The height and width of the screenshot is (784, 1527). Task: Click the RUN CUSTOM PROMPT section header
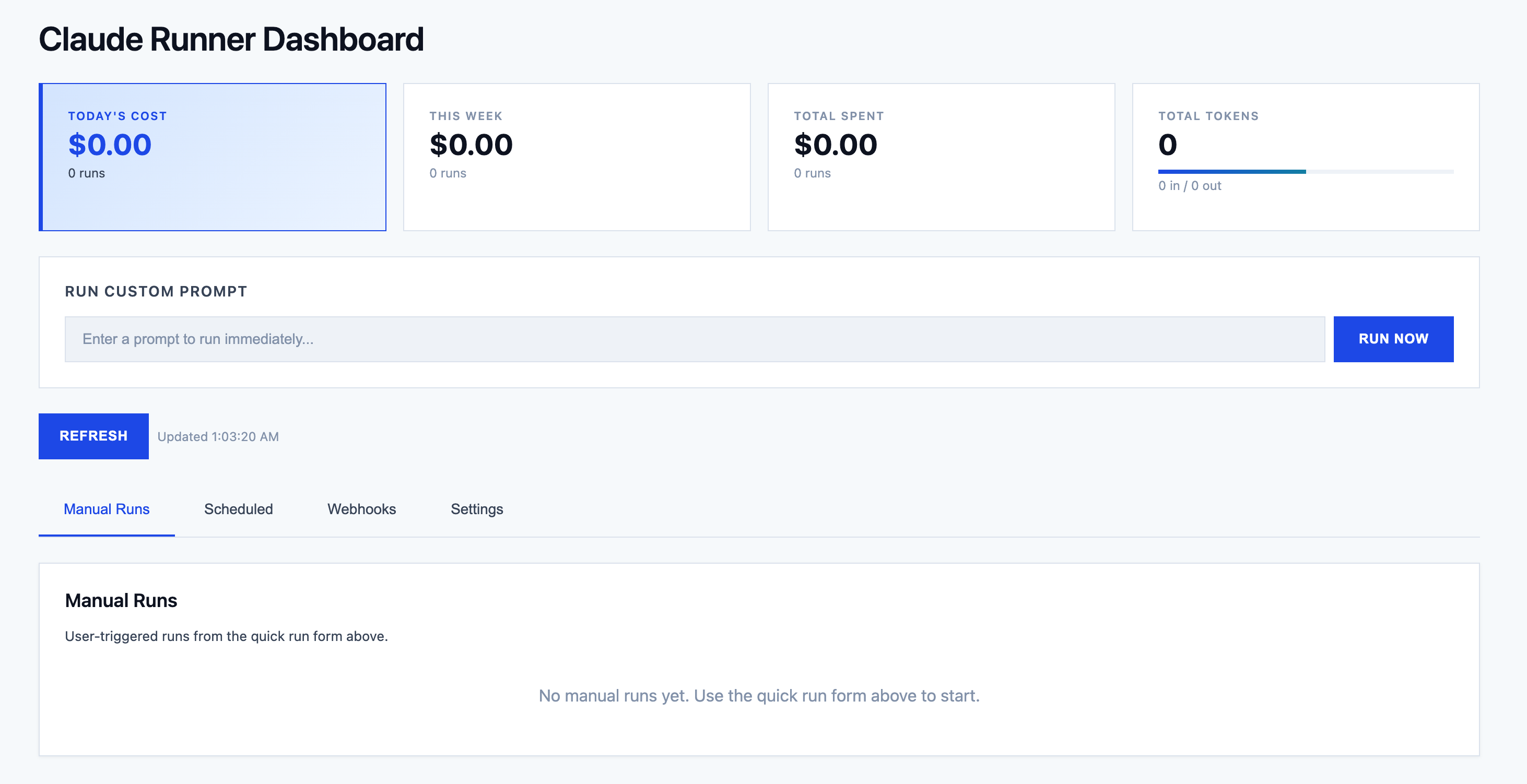156,291
